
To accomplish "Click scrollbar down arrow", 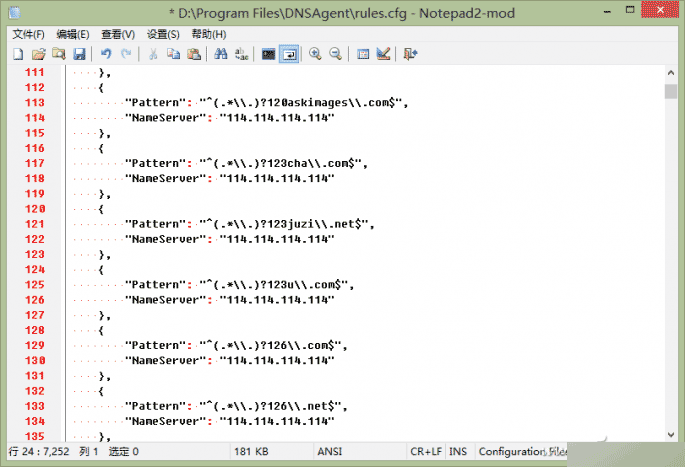I will 671,435.
